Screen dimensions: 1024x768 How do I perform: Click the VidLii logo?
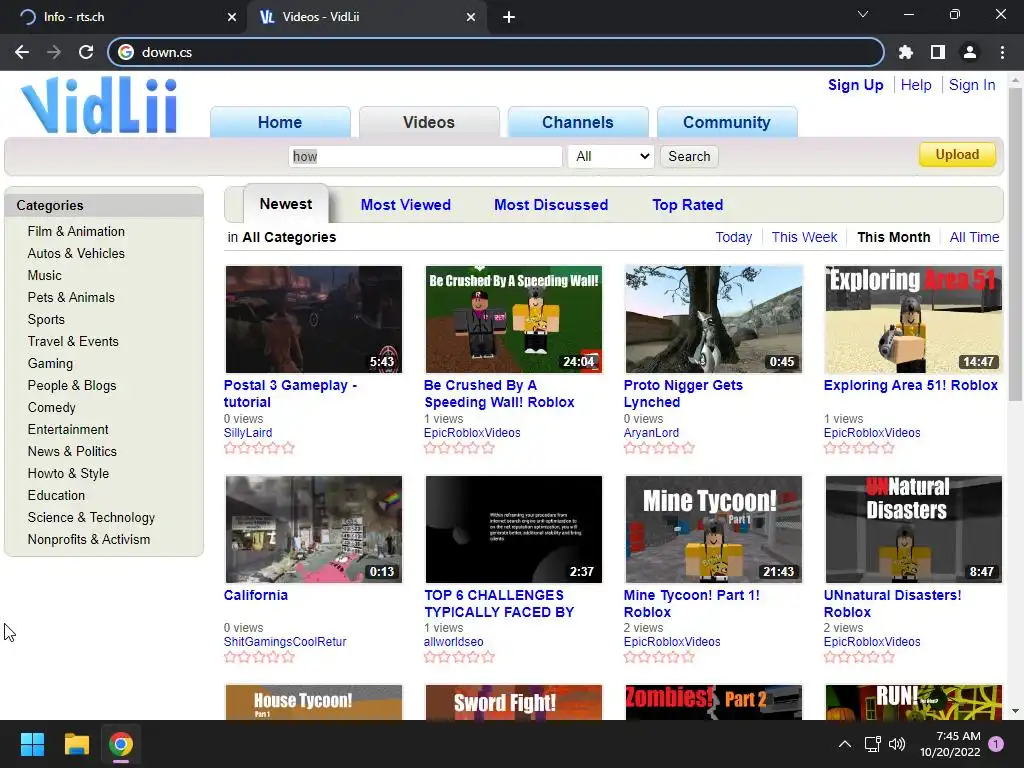tap(99, 105)
